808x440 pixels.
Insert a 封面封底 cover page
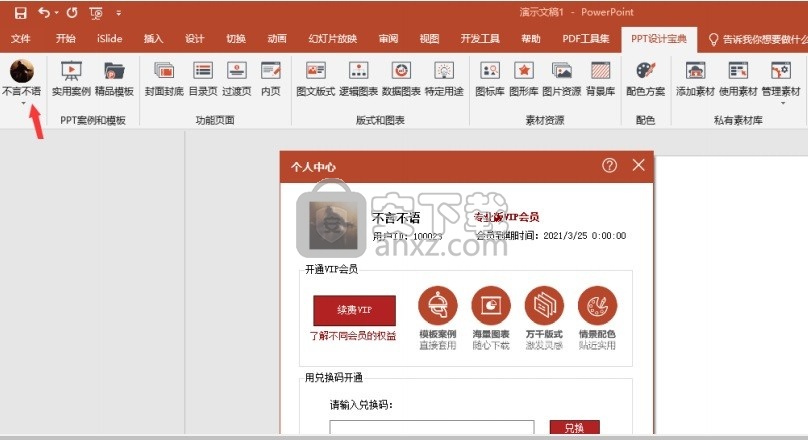pyautogui.click(x=164, y=79)
